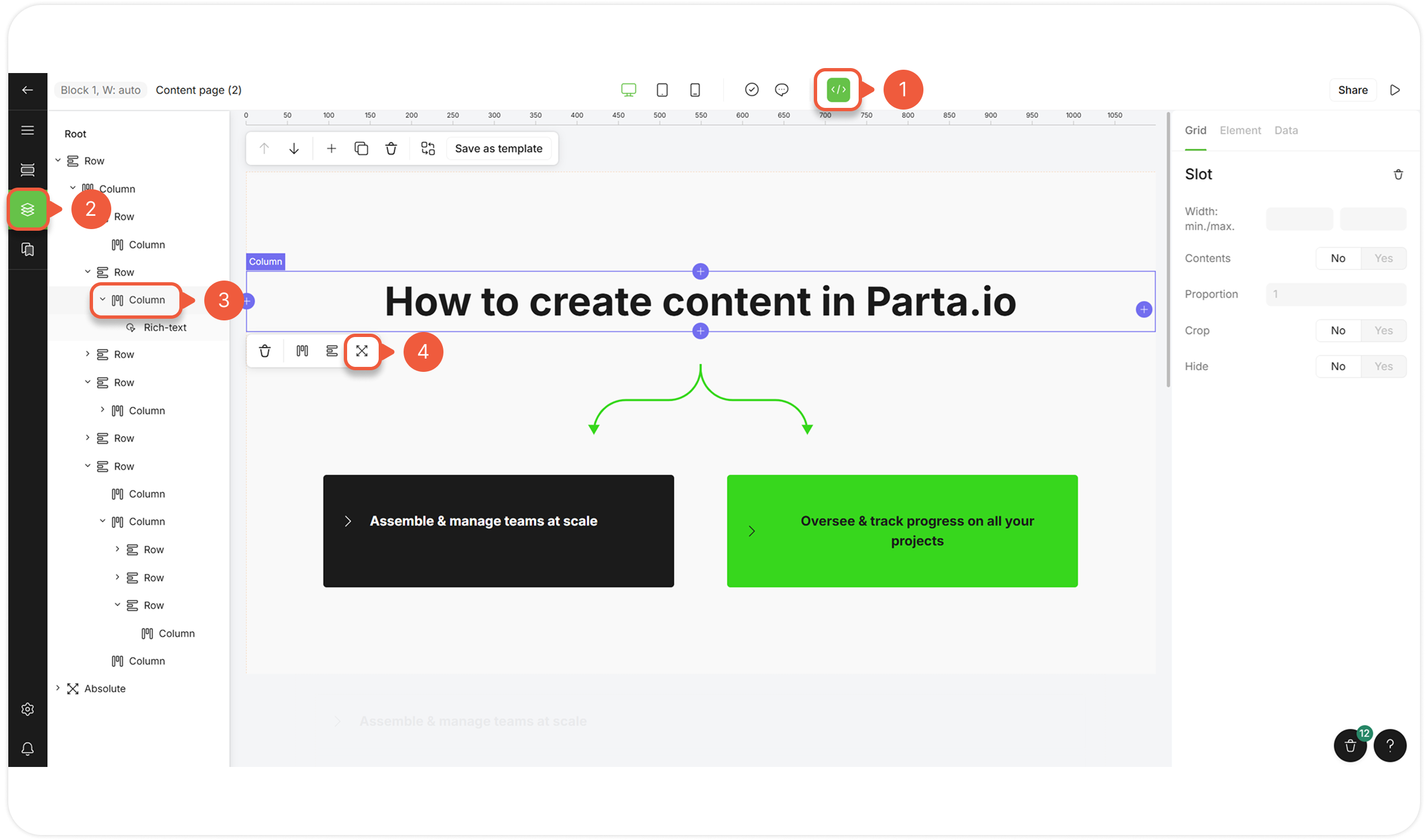This screenshot has height=840, width=1425.
Task: Switch to the Element tab
Action: tap(1240, 130)
